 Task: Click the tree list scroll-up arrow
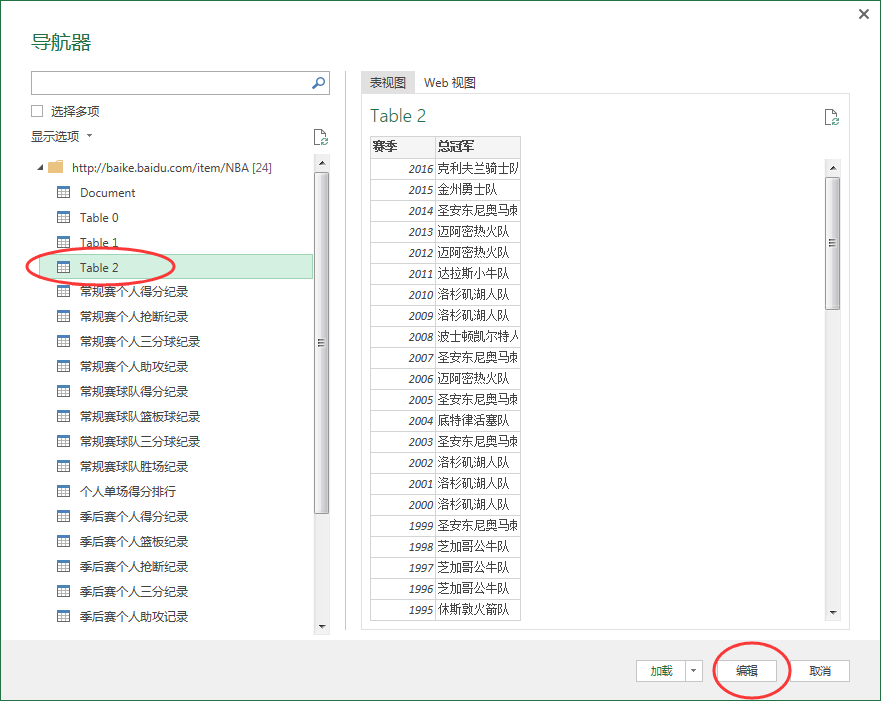point(322,163)
